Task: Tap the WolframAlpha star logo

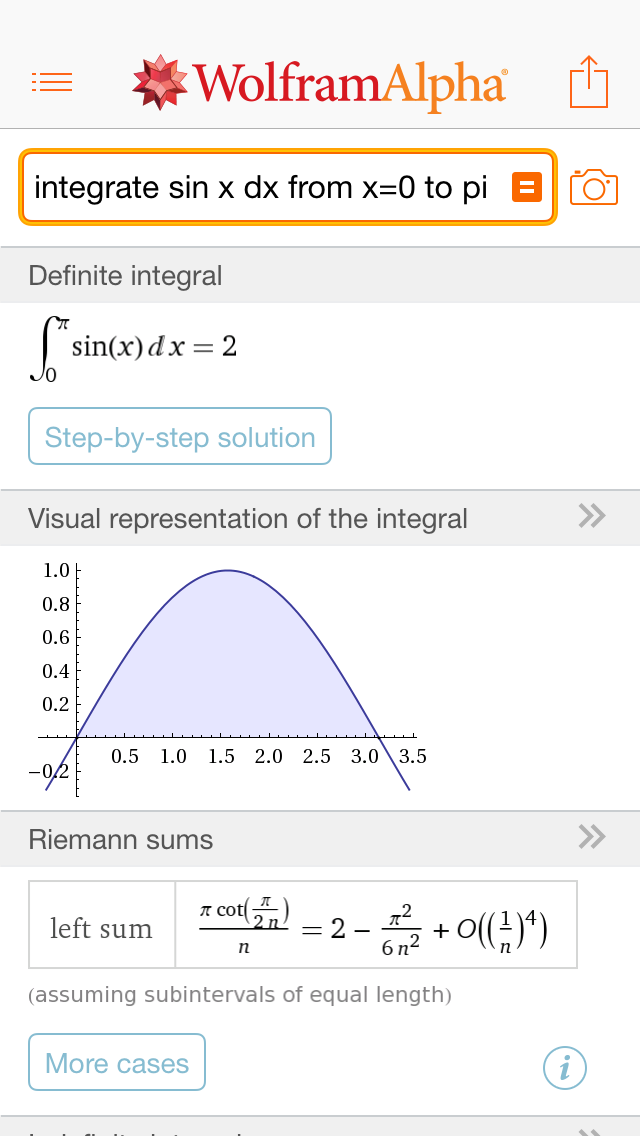Action: pyautogui.click(x=160, y=82)
